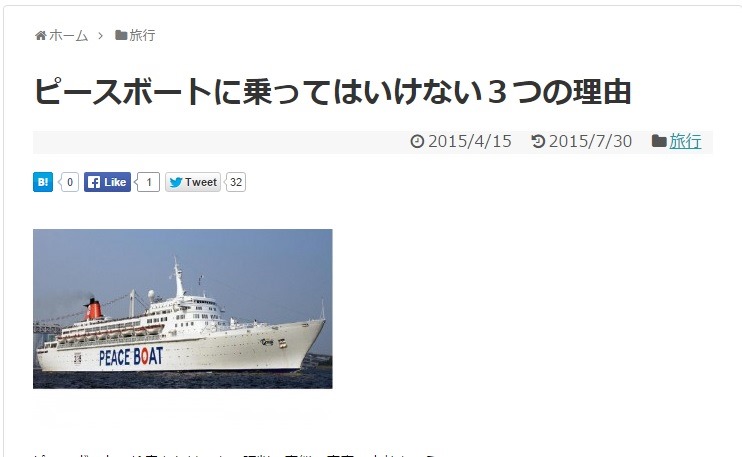The image size is (742, 457).
Task: Open the Hatena bookmark count bubble
Action: [69, 182]
